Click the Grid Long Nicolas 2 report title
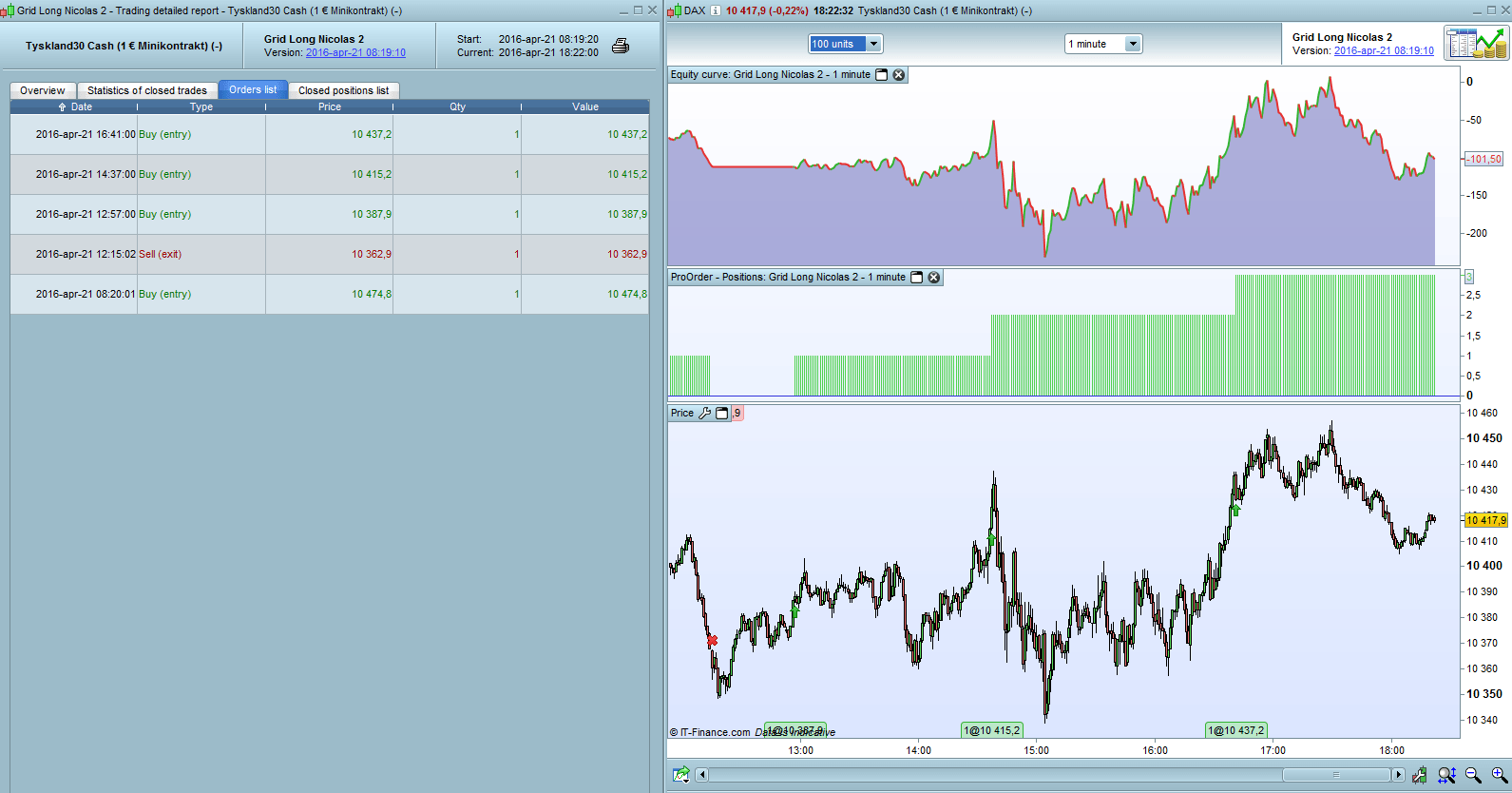This screenshot has width=1512, height=793. (x=314, y=39)
